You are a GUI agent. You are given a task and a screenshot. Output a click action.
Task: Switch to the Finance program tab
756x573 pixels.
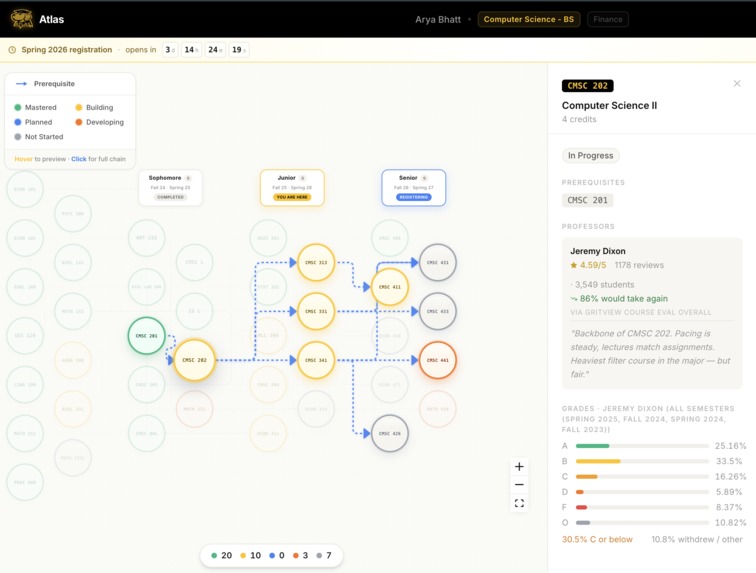[608, 19]
